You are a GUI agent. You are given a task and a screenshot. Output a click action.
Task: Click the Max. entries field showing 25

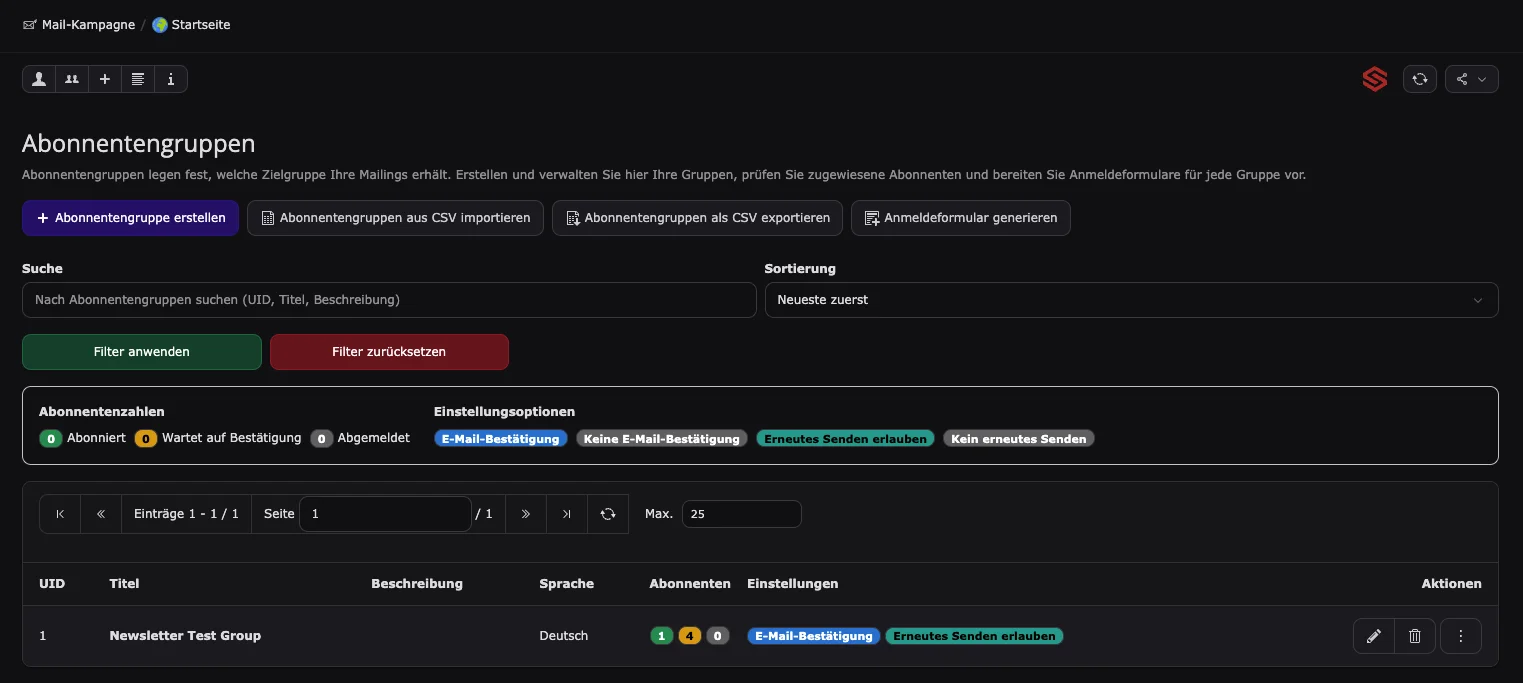click(x=741, y=514)
